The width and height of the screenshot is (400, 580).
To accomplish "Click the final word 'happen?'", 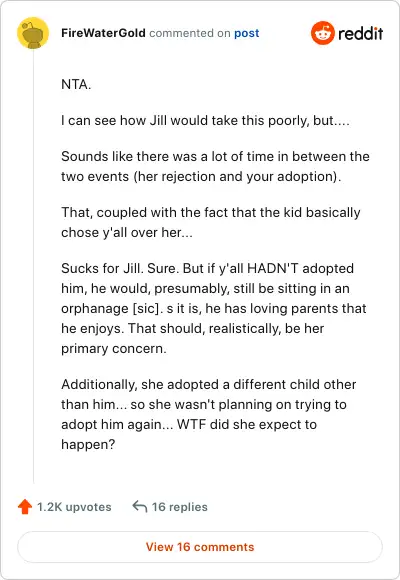I will (88, 444).
